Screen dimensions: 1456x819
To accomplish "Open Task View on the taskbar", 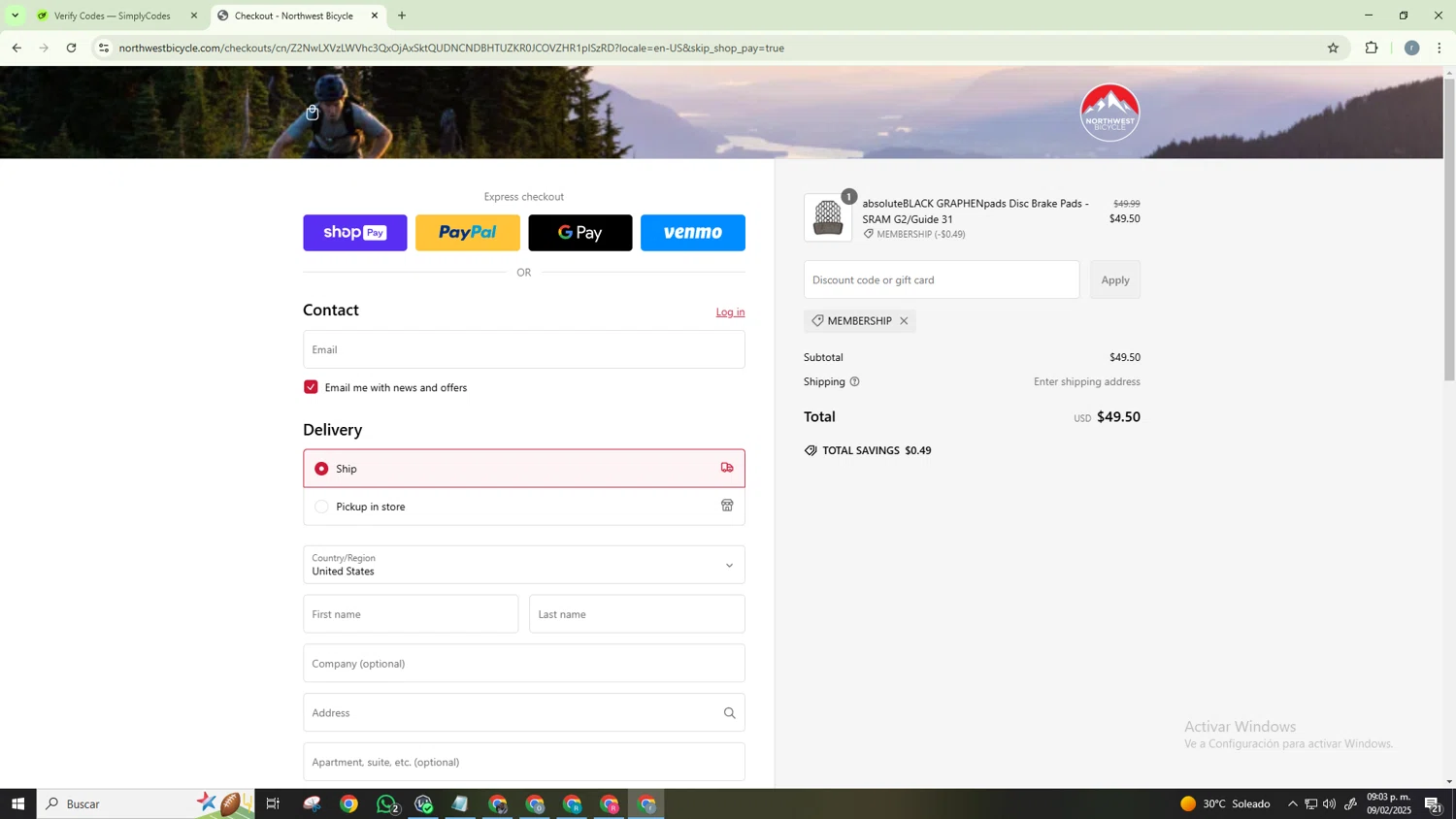I will [x=274, y=803].
